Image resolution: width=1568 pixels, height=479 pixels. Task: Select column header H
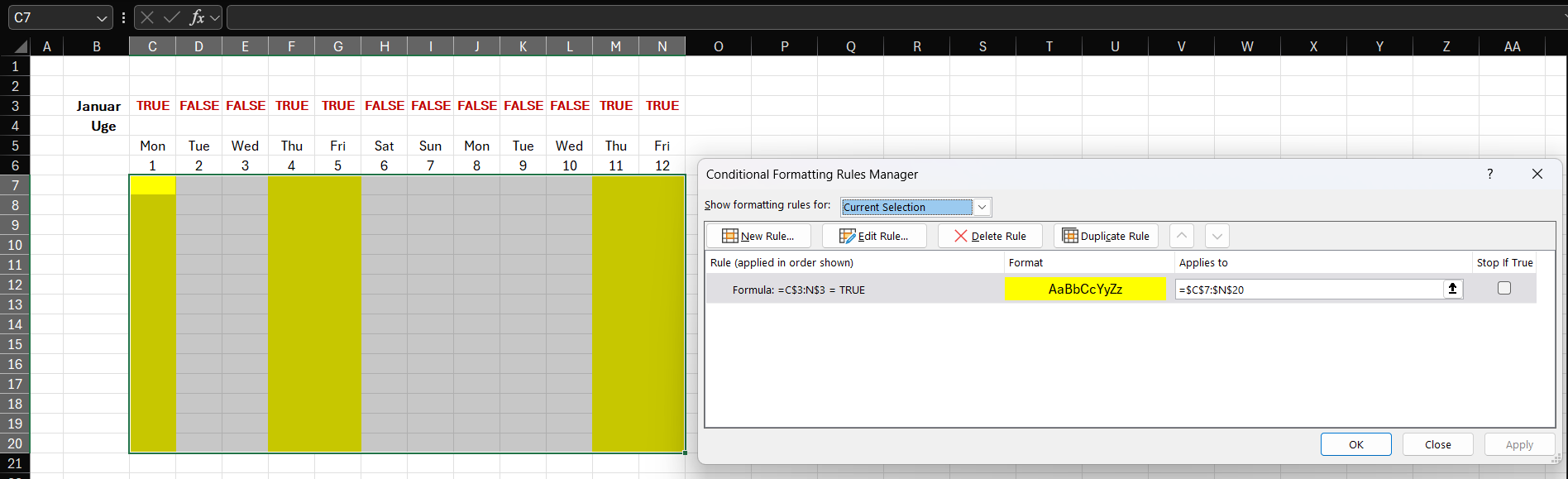point(385,46)
